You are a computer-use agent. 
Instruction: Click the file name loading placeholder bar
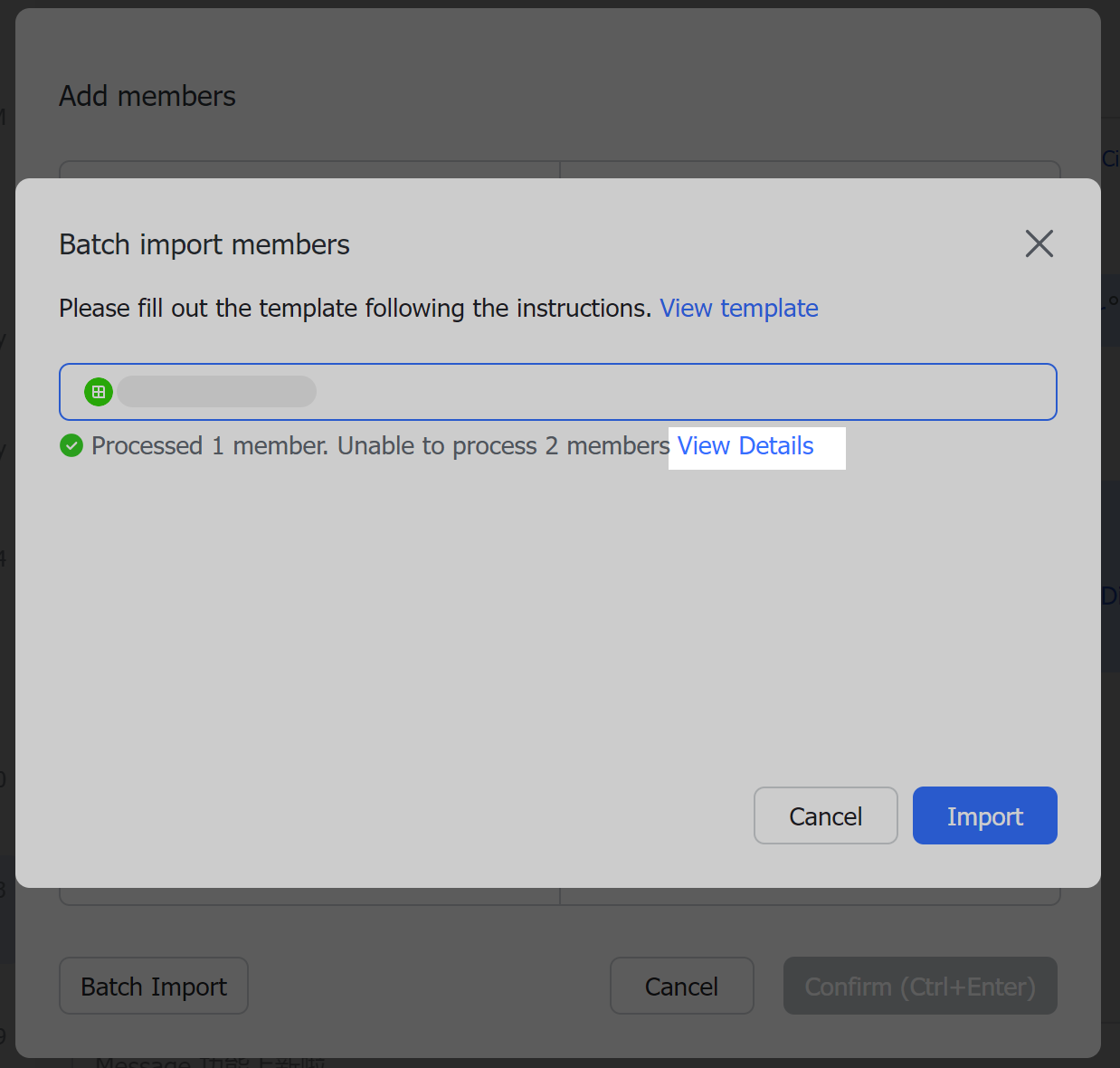(x=216, y=391)
